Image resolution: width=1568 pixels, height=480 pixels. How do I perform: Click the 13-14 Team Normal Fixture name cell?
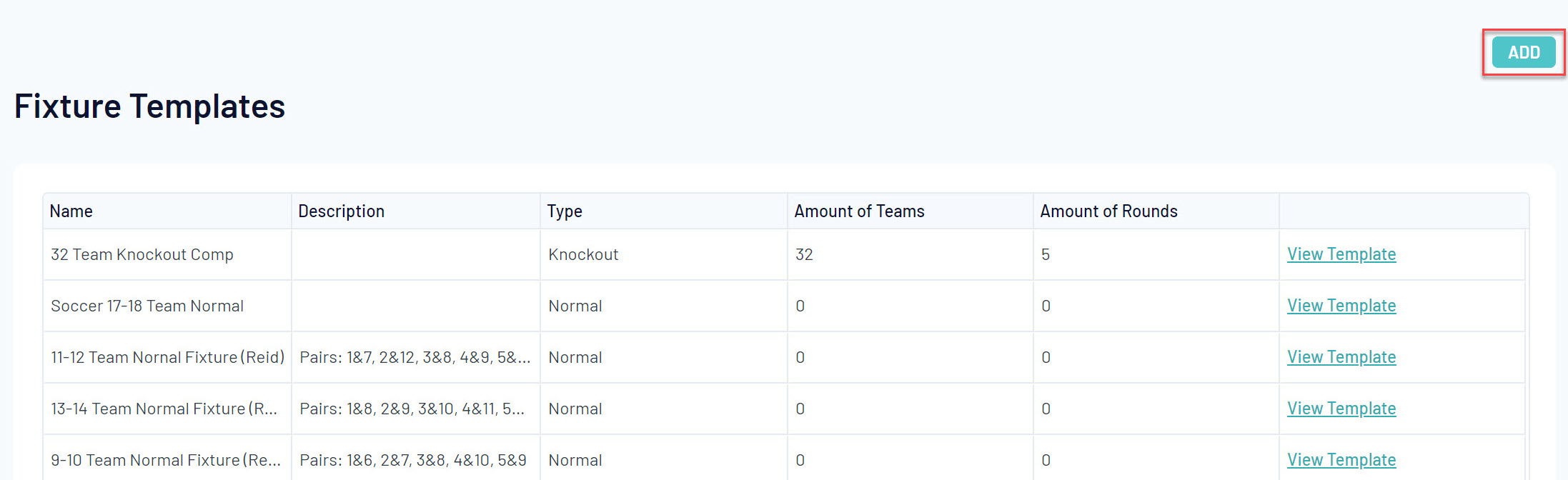click(164, 409)
